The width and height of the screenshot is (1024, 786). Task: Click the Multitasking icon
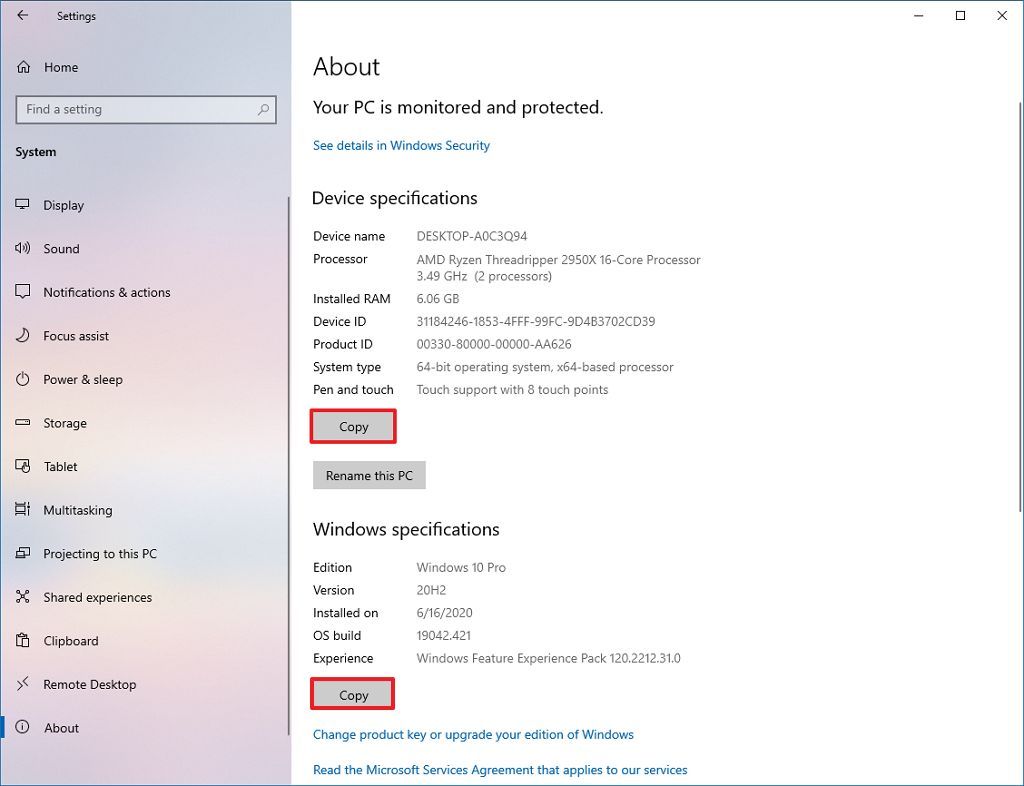23,510
